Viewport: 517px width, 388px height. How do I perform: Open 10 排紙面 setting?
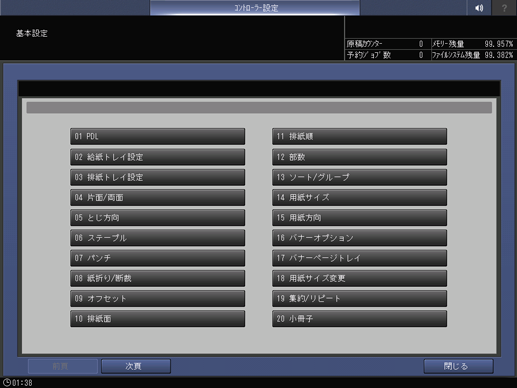(158, 319)
